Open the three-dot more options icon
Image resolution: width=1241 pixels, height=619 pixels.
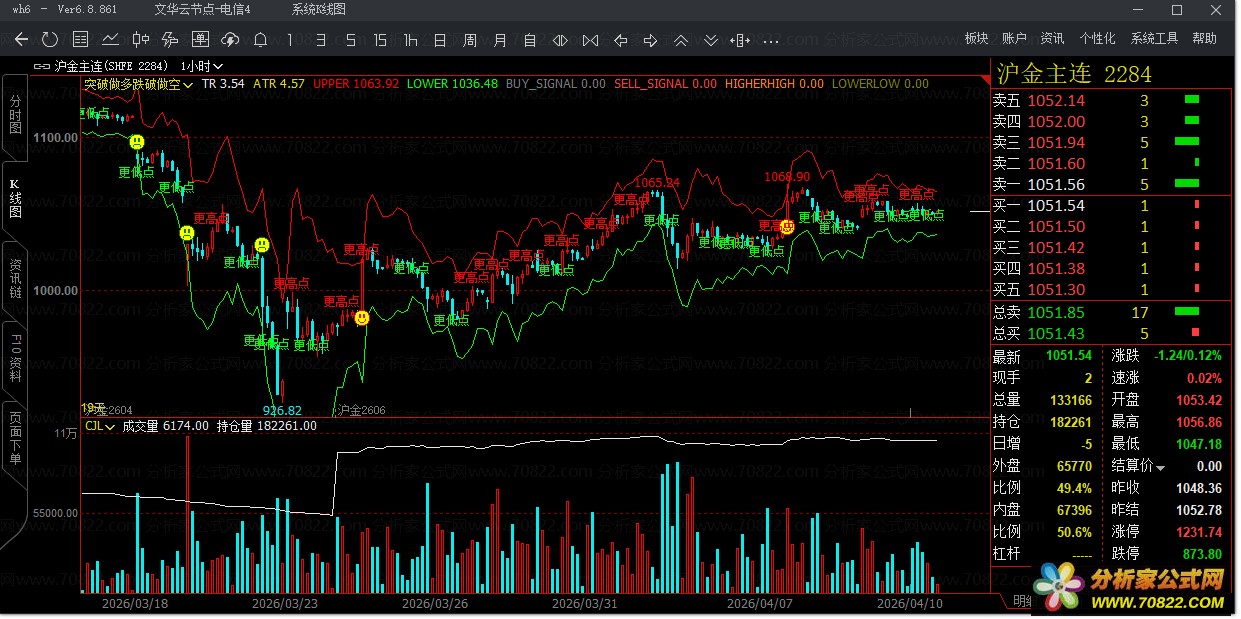pyautogui.click(x=770, y=40)
